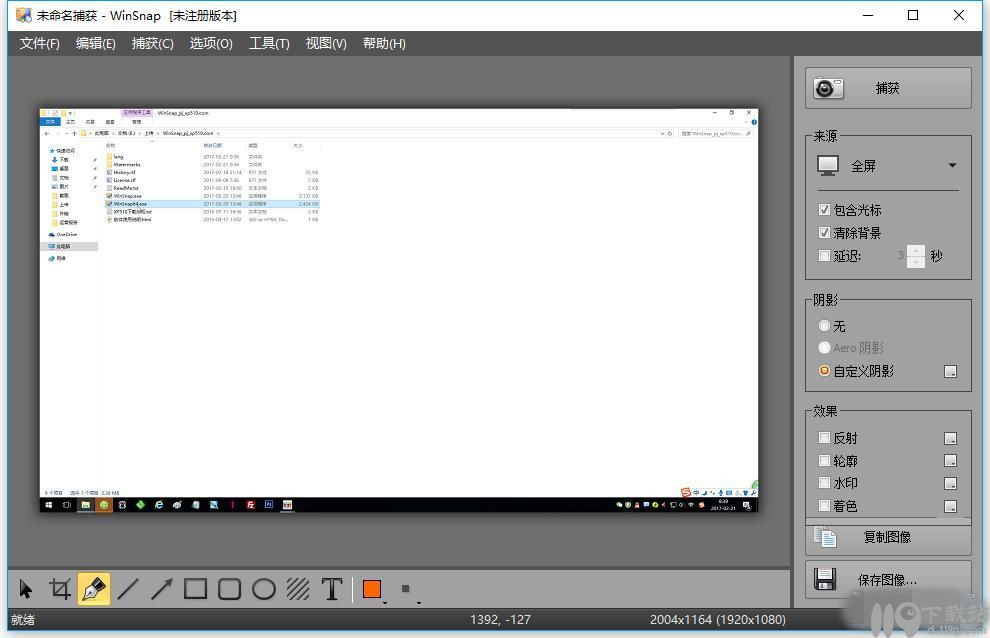Open the 文件(F) menu

(39, 44)
